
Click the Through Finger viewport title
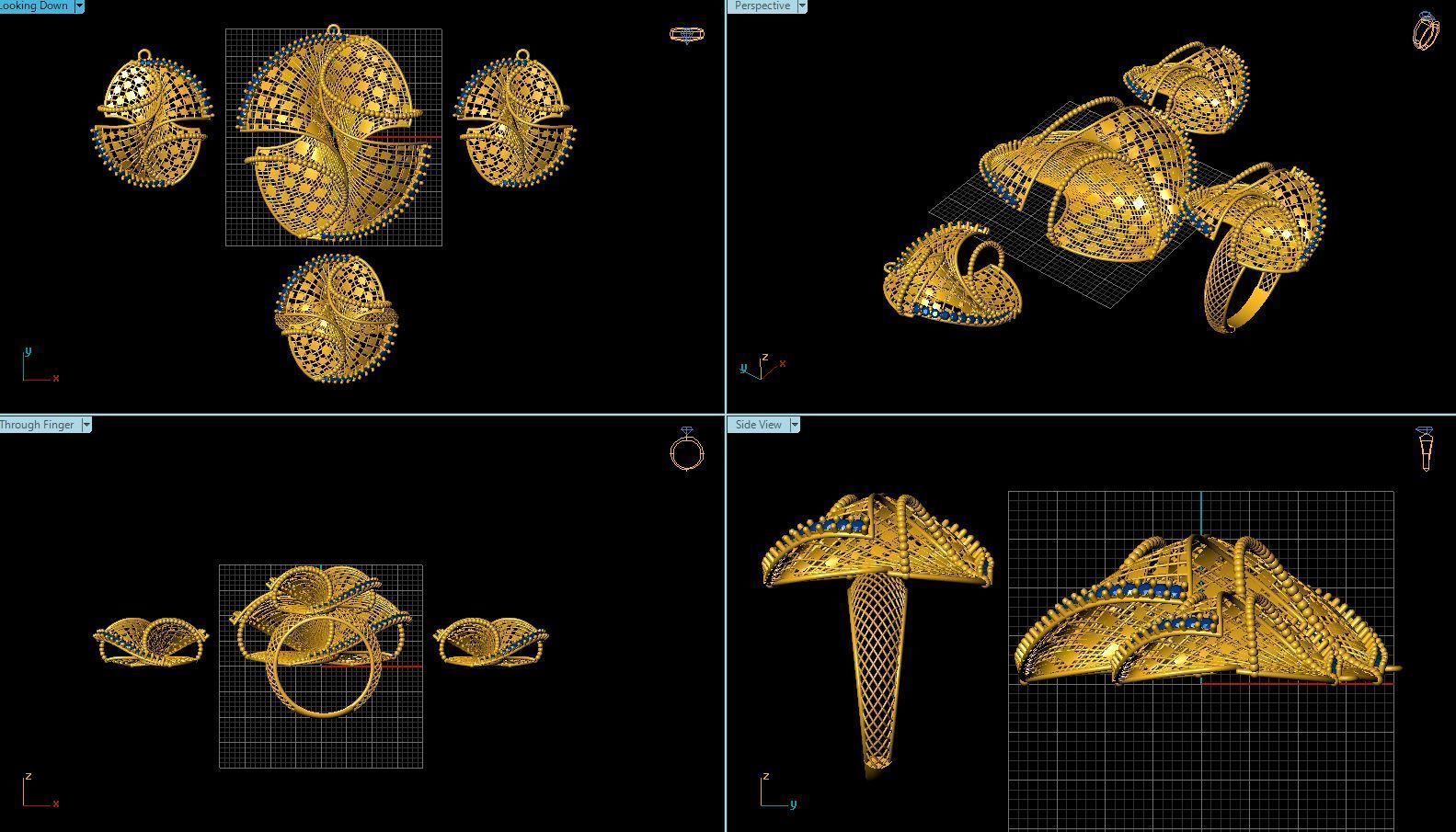point(39,424)
